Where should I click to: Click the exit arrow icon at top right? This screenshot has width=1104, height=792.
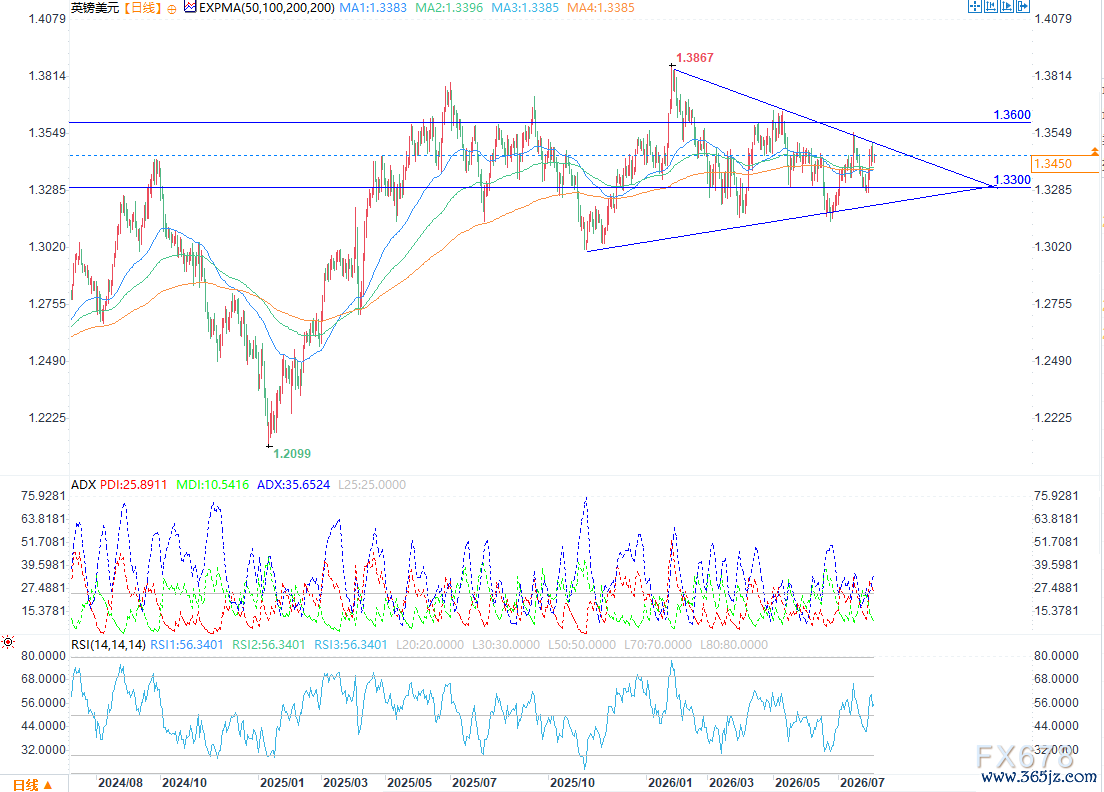[1023, 6]
